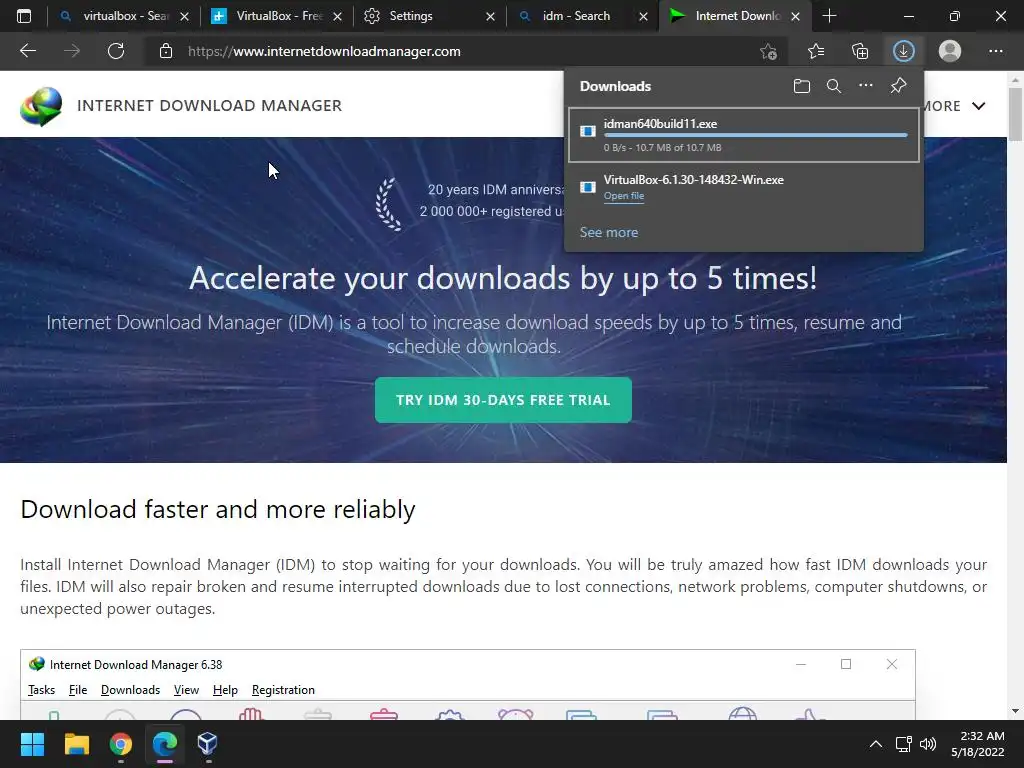Open the taskbar clock and date
1024x768 pixels.
(x=978, y=744)
